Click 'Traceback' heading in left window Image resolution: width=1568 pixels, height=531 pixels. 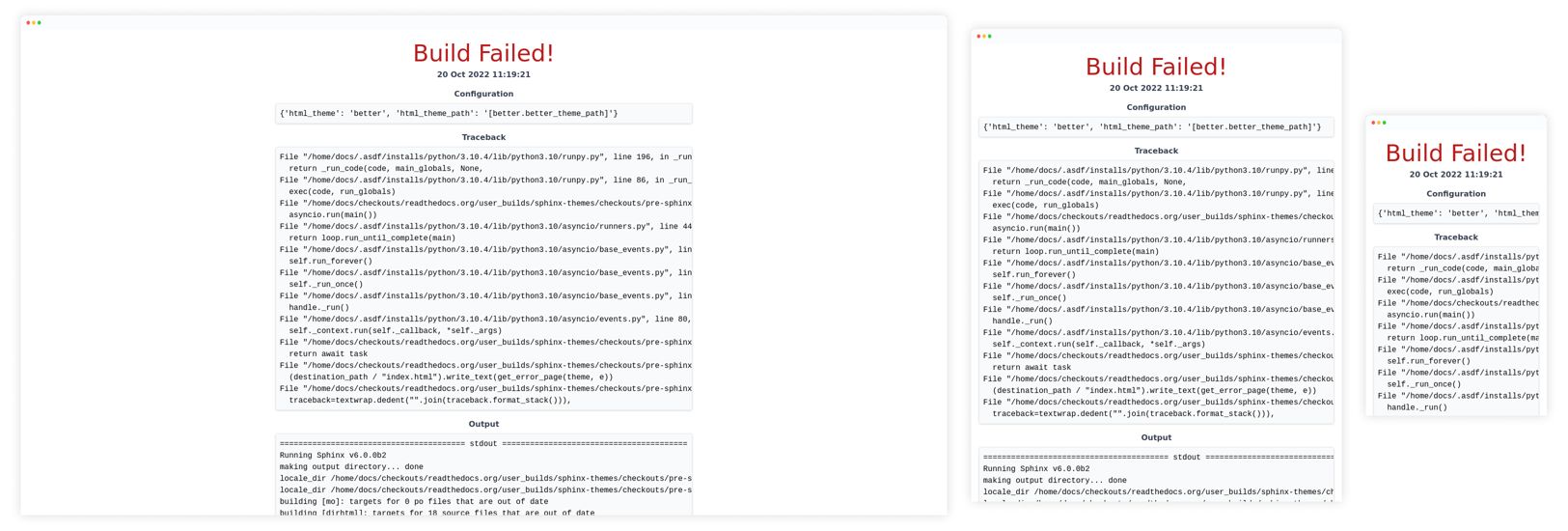(483, 137)
